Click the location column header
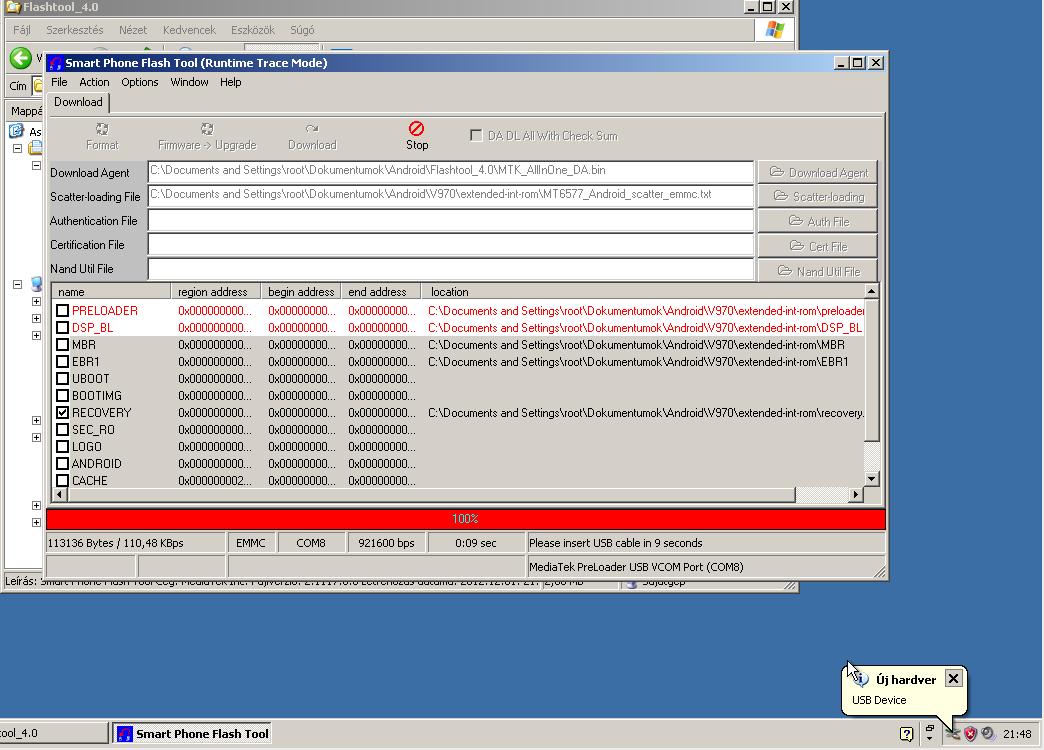Image resolution: width=1044 pixels, height=750 pixels. coord(643,292)
